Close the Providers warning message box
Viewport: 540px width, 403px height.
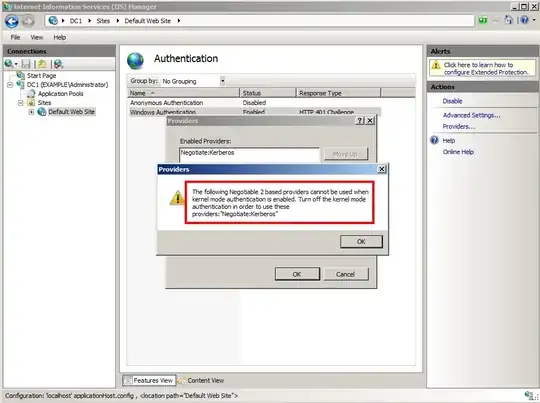[382, 169]
